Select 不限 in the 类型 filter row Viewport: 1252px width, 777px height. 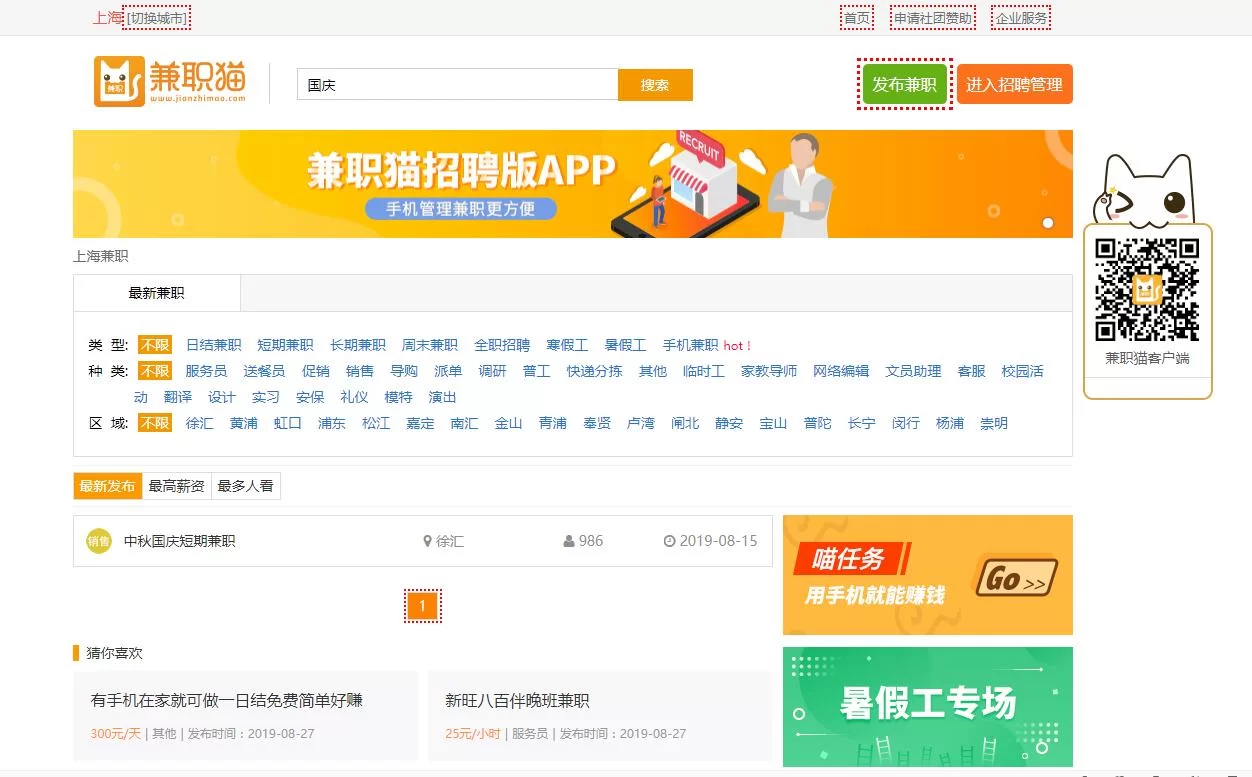[155, 345]
